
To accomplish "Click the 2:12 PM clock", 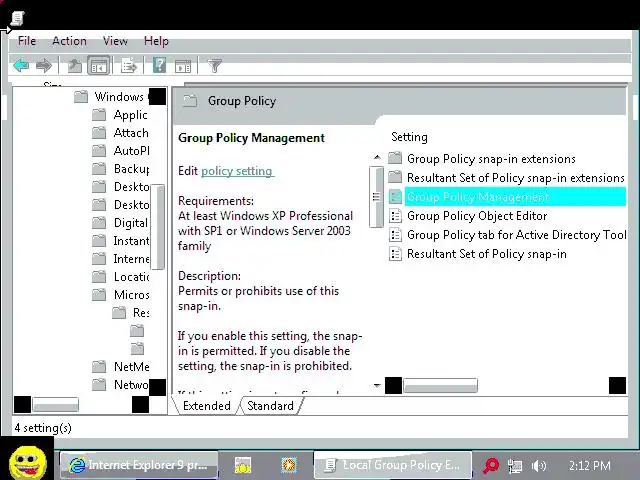I will tap(589, 465).
